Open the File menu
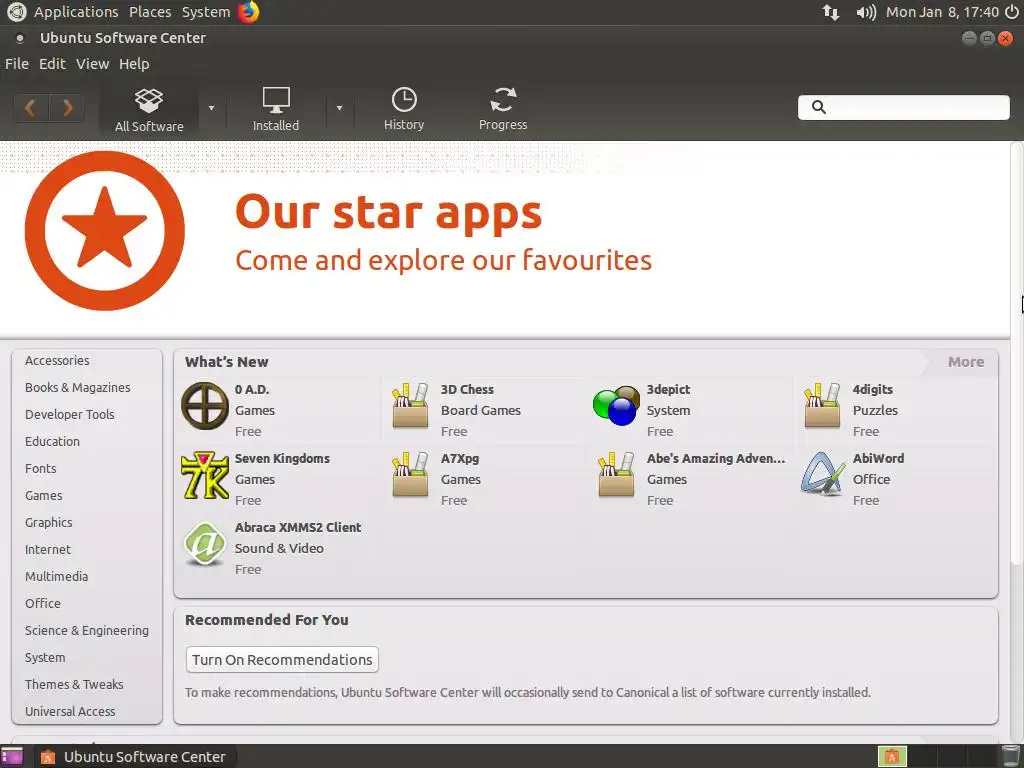The width and height of the screenshot is (1024, 768). coord(17,64)
